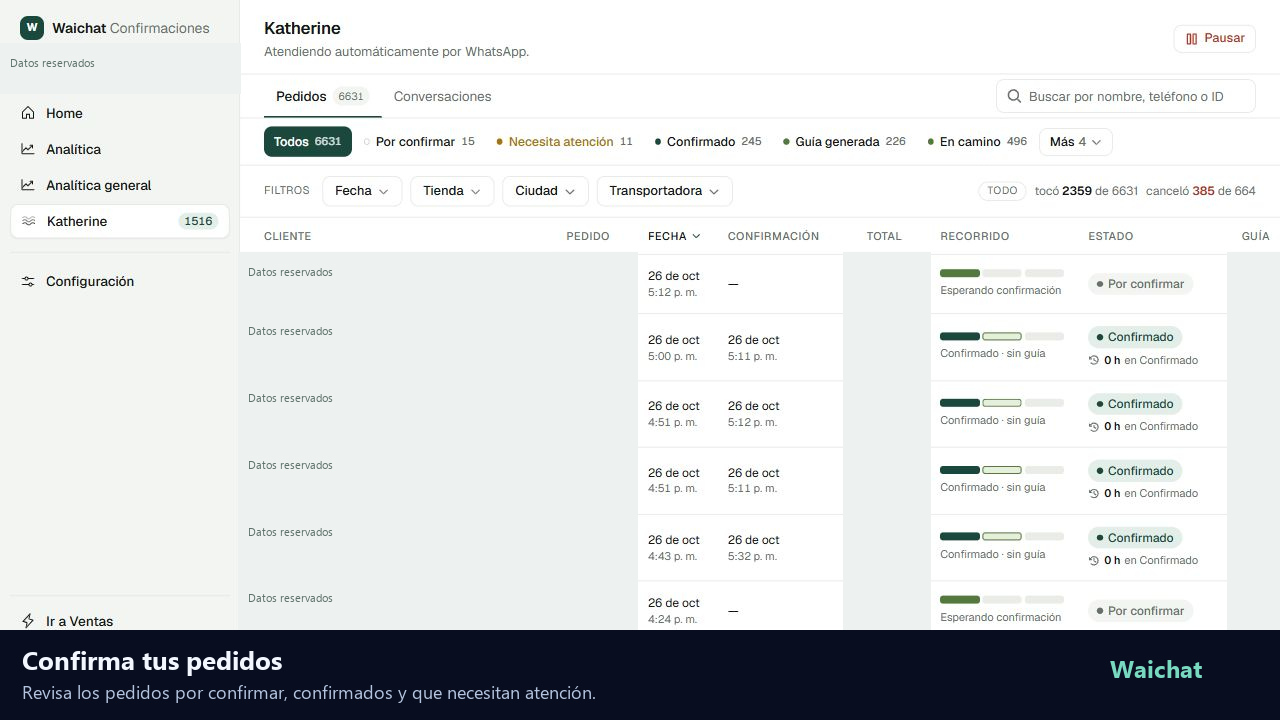Select Katherine in the sidebar
Screen dimensions: 1280x720
(120, 221)
